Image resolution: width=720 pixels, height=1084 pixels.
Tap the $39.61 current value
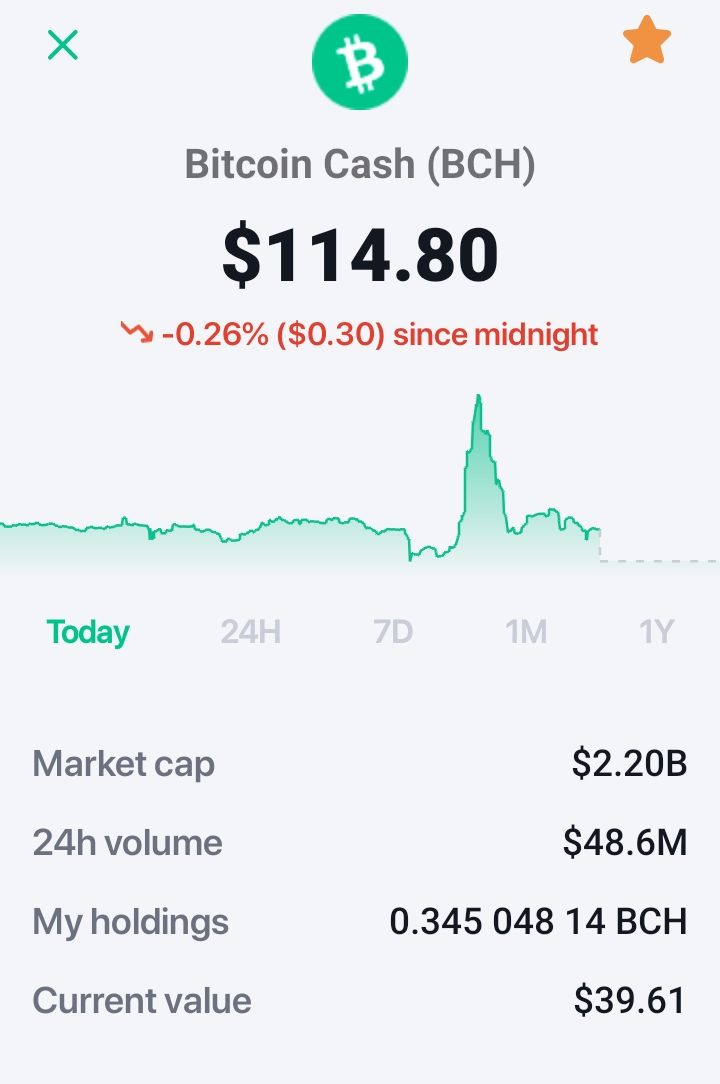(629, 1000)
